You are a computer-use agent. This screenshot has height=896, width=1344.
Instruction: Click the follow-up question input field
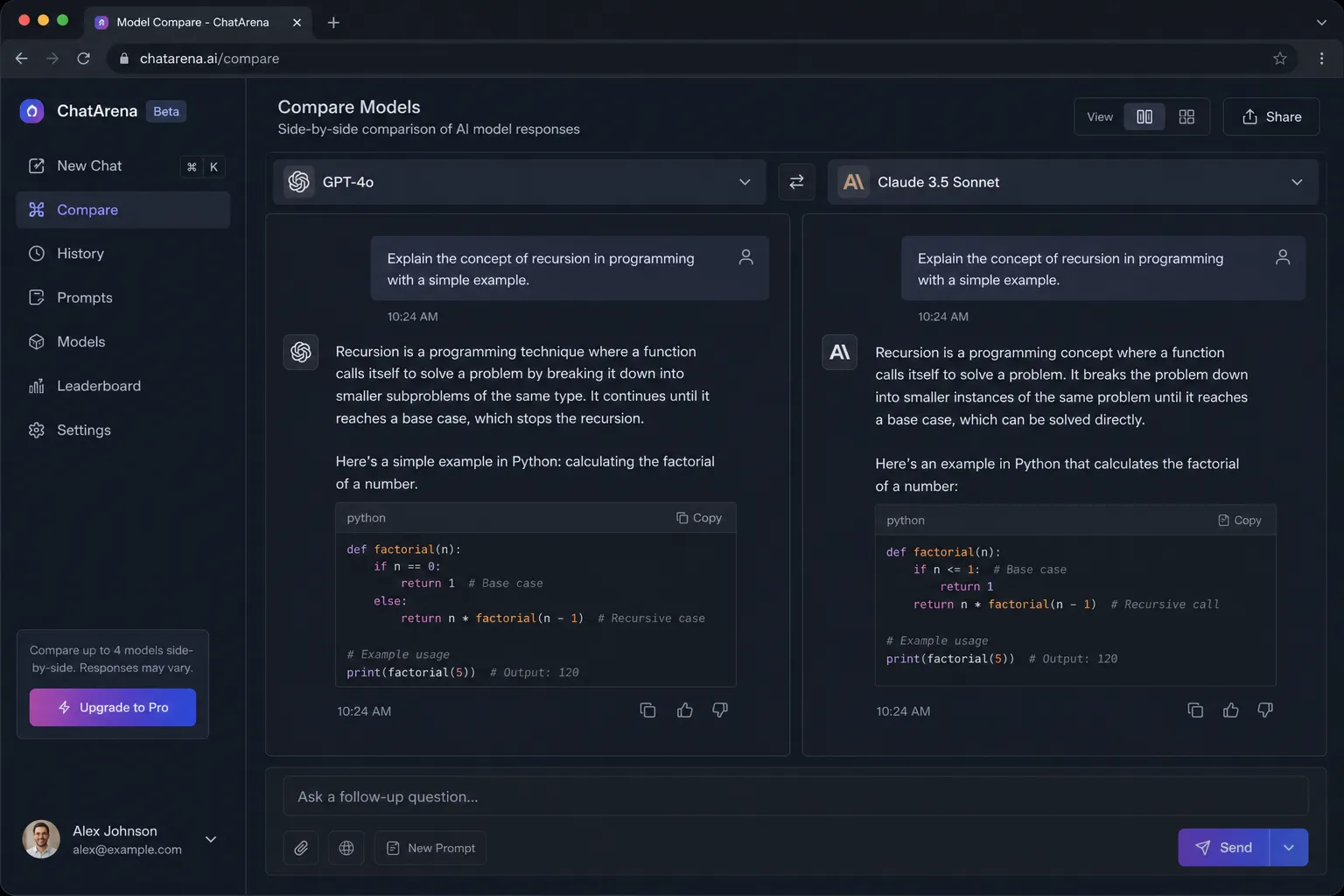pos(795,796)
